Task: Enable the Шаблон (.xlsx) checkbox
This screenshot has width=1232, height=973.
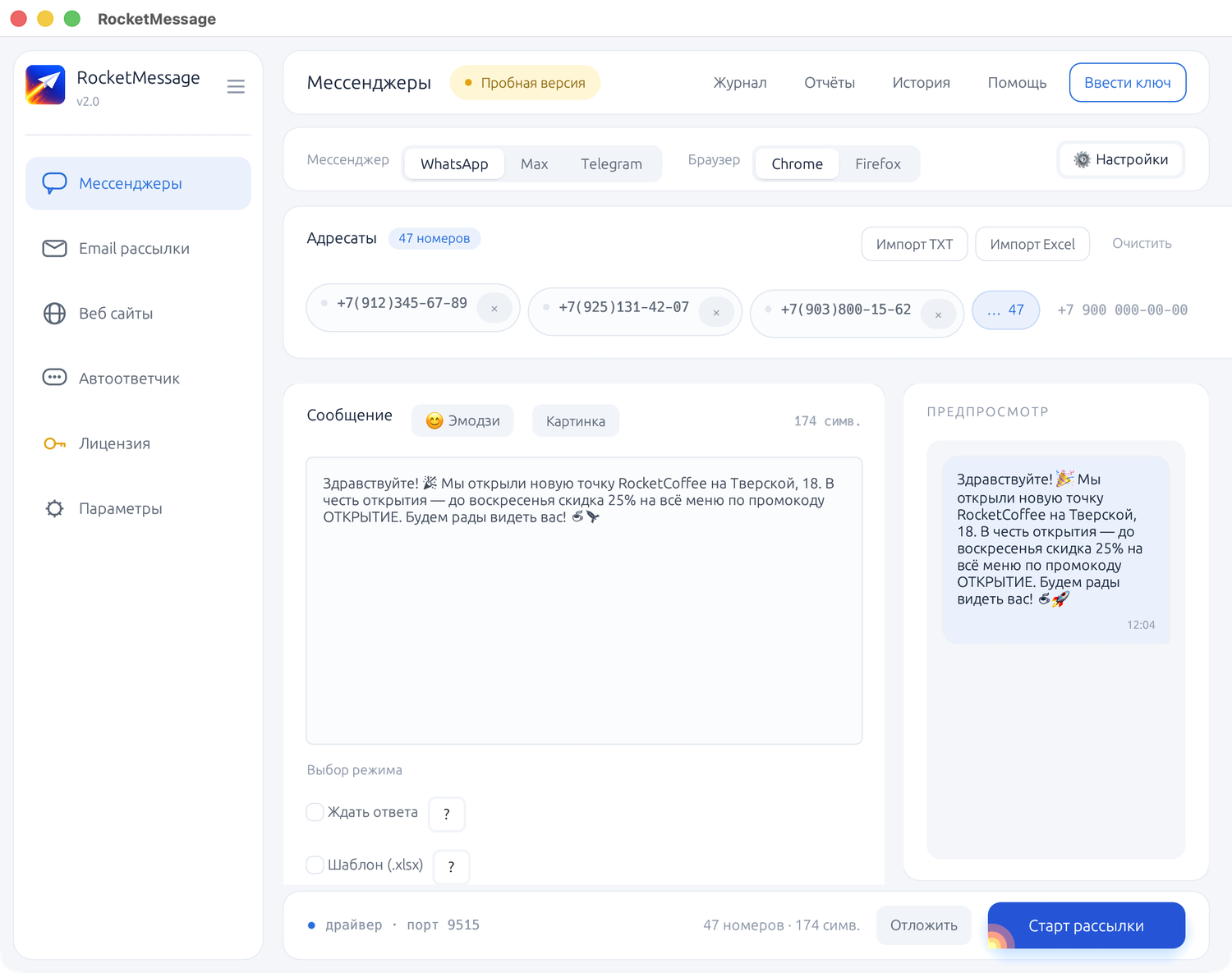Action: pos(315,865)
